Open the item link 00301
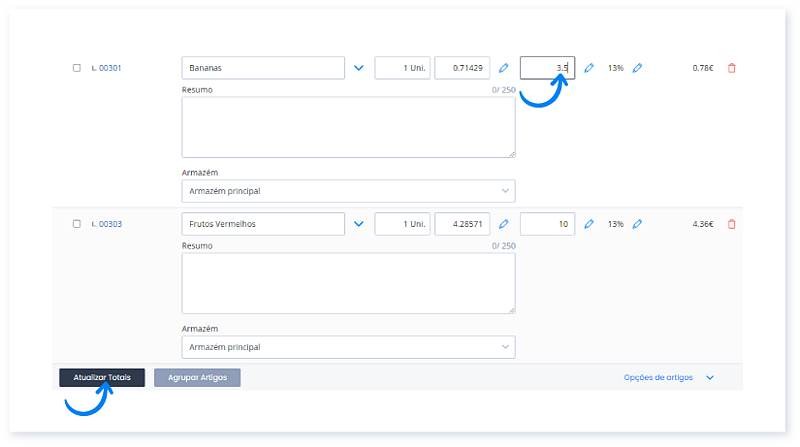The height and width of the screenshot is (447, 800). (110, 68)
